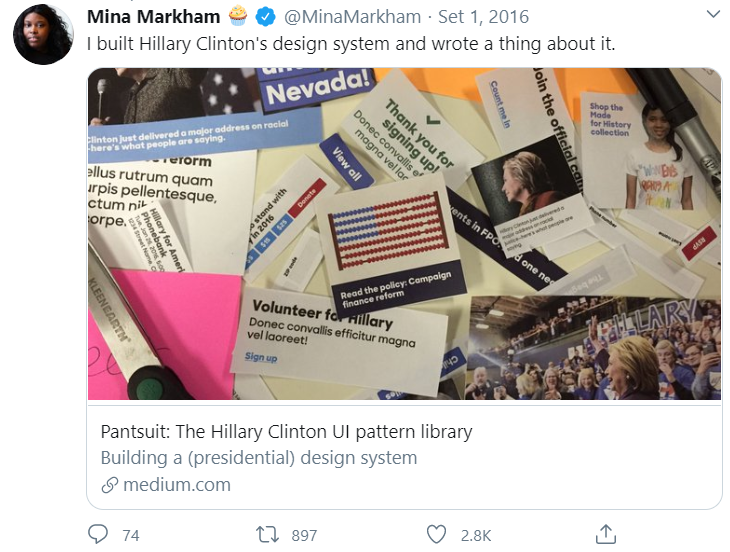The height and width of the screenshot is (552, 730).
Task: Open the preview image of the design cutouts
Action: click(x=404, y=234)
